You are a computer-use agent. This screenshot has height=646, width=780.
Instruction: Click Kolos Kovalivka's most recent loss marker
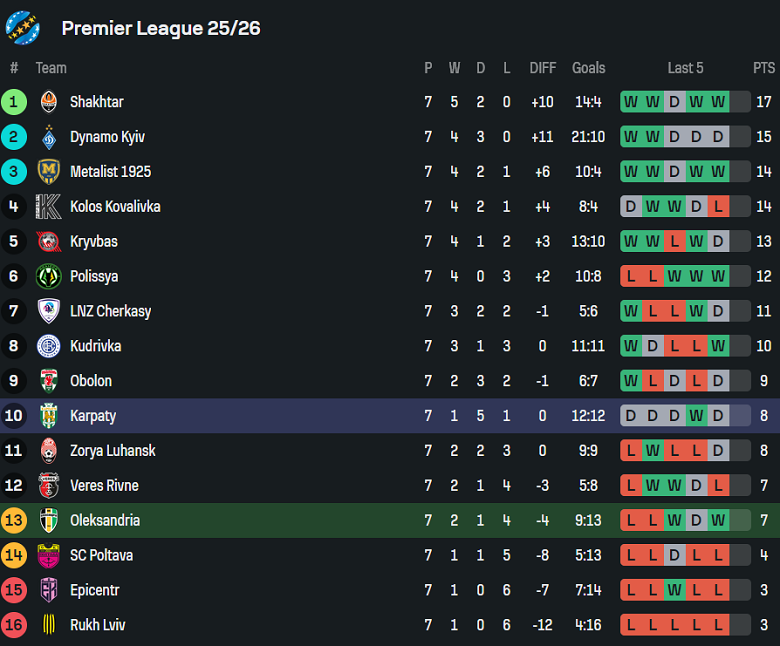(x=718, y=207)
